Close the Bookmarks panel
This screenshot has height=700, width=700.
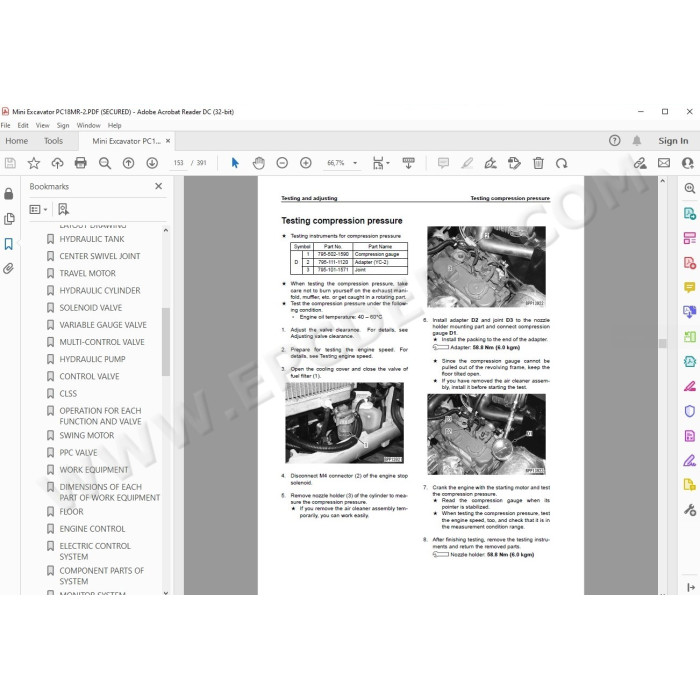158,186
